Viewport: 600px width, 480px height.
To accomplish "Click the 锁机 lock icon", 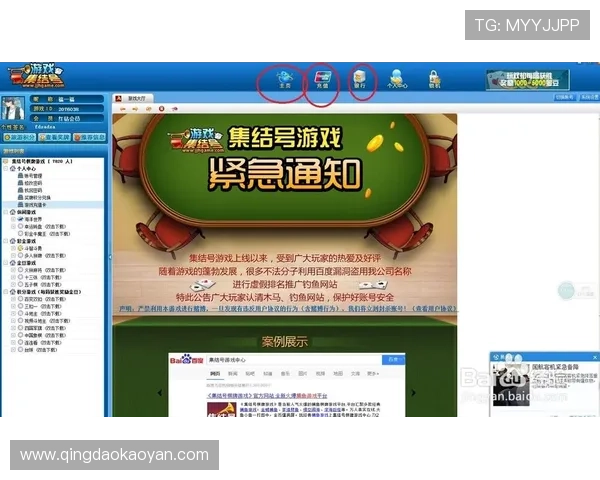I will [x=434, y=79].
